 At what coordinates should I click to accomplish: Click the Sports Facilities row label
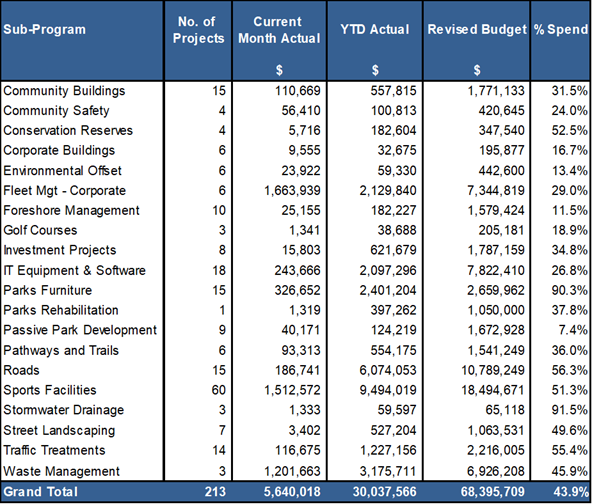(50, 390)
